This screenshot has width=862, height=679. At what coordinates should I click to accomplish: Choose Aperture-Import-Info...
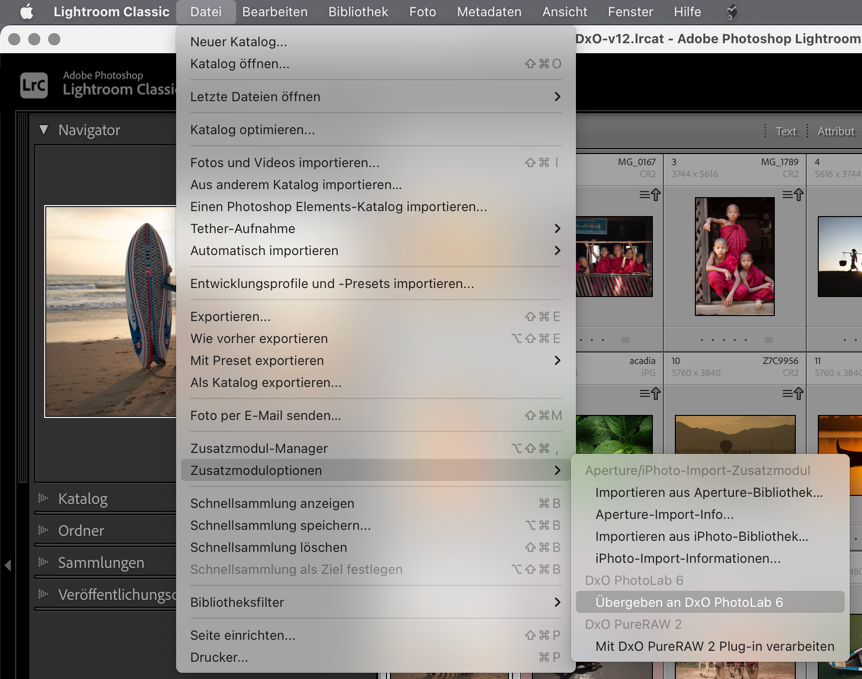(710, 515)
